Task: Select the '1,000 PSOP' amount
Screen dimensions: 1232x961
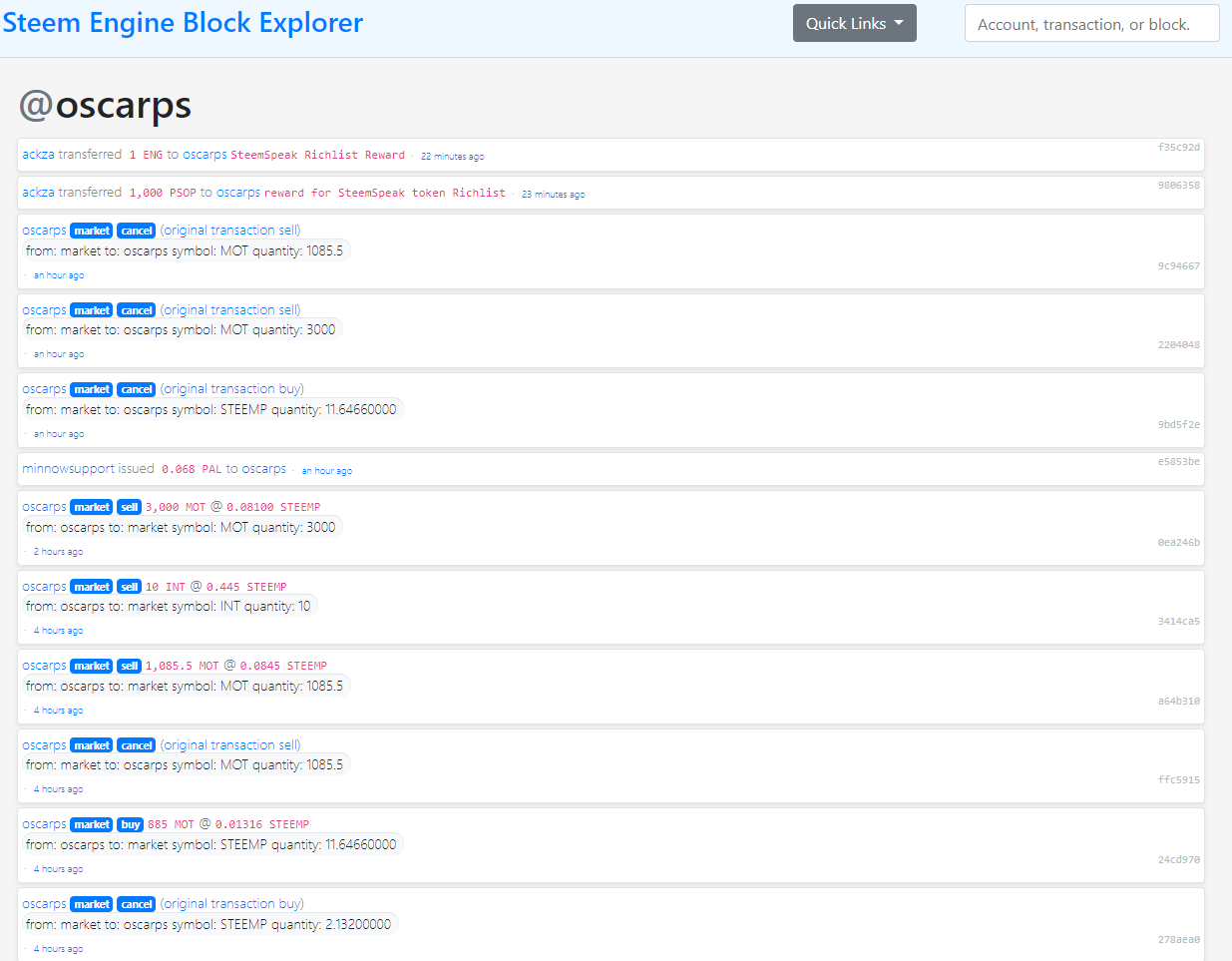Action: (x=163, y=193)
